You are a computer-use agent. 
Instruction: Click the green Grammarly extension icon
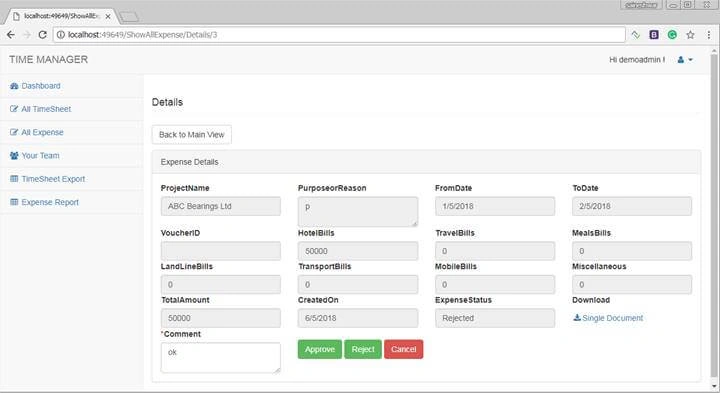click(x=672, y=35)
